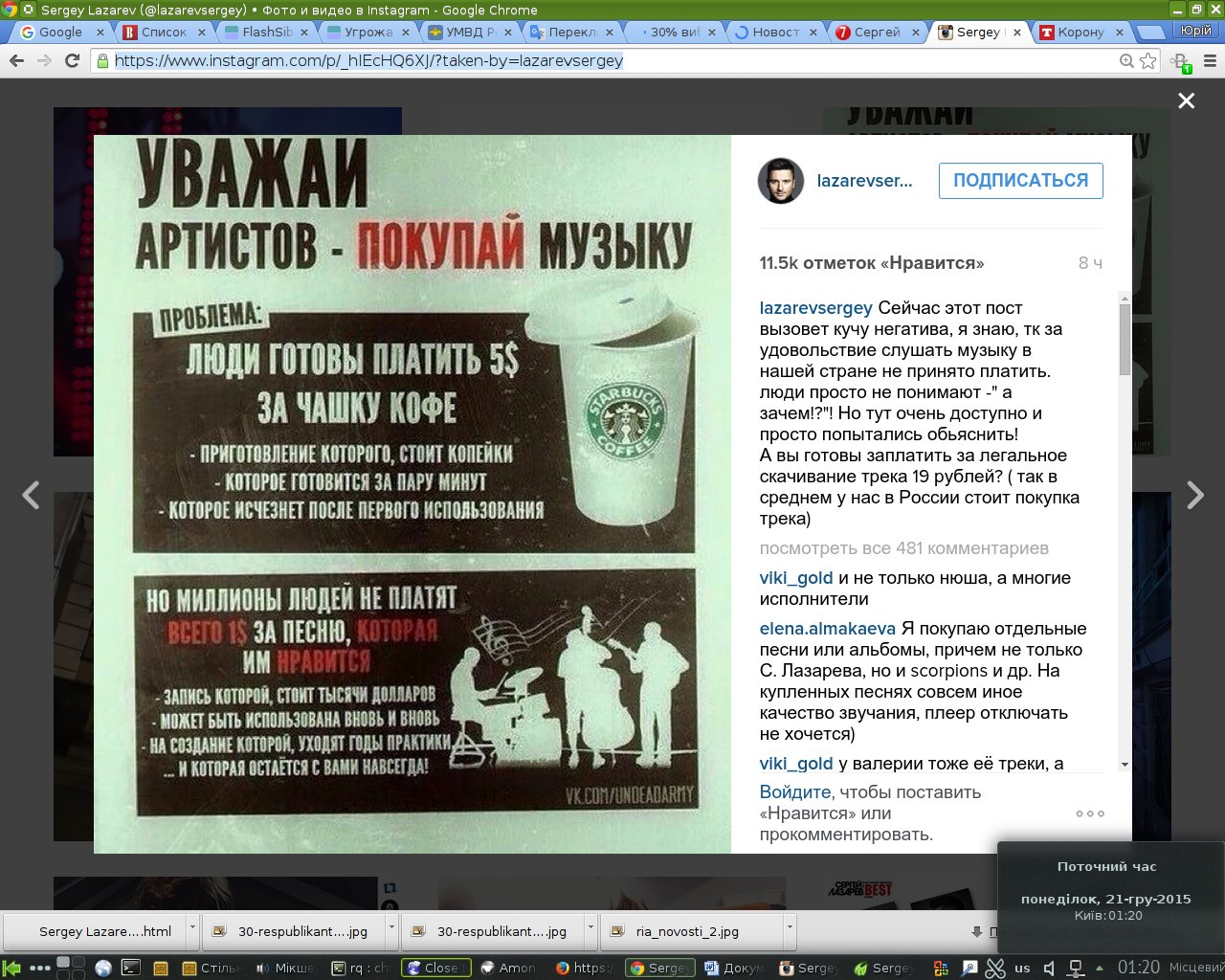The width and height of the screenshot is (1225, 980).
Task: Click the URL address bar
Action: coord(612,61)
